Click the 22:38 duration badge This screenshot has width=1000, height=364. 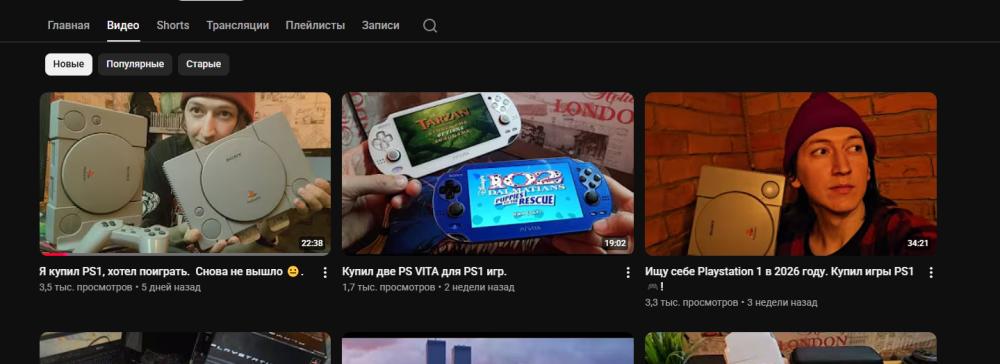tap(312, 243)
